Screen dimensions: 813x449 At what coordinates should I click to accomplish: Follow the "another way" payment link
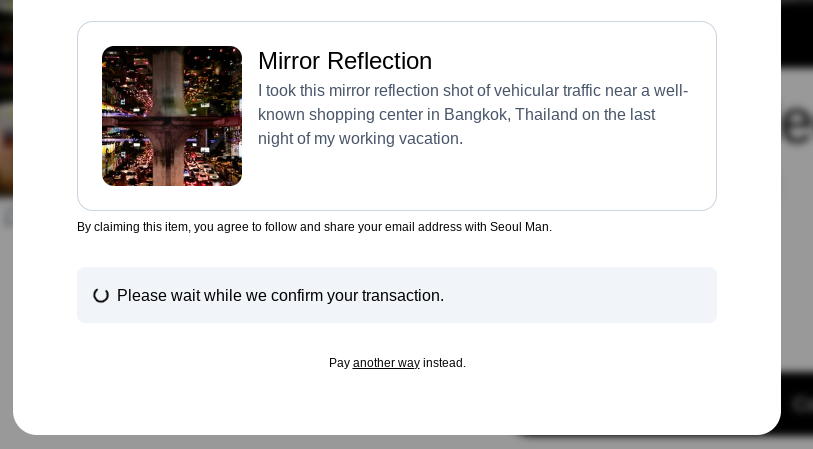point(386,363)
